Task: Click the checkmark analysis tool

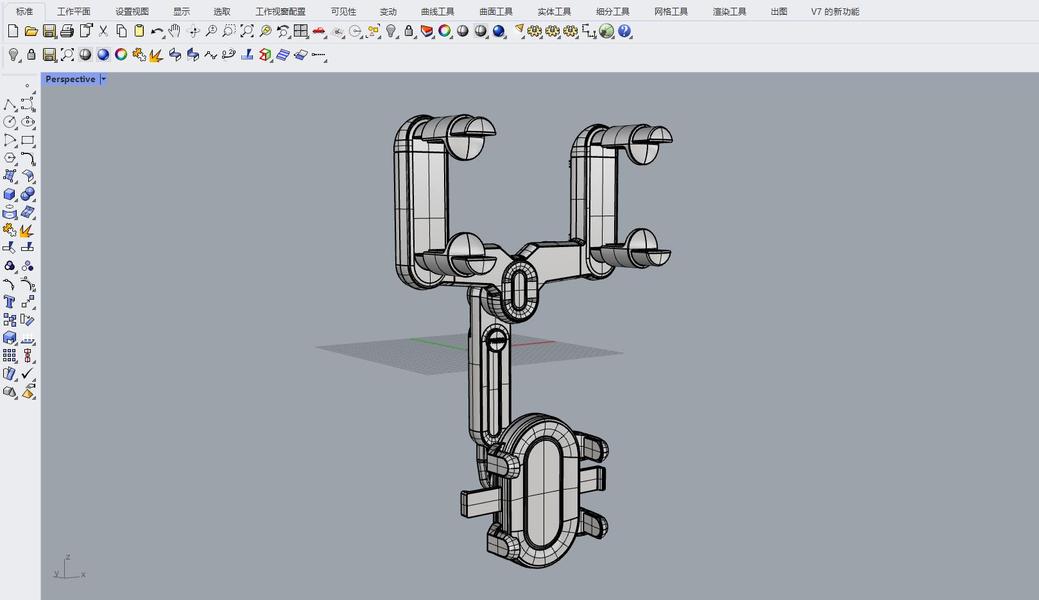Action: pyautogui.click(x=27, y=374)
